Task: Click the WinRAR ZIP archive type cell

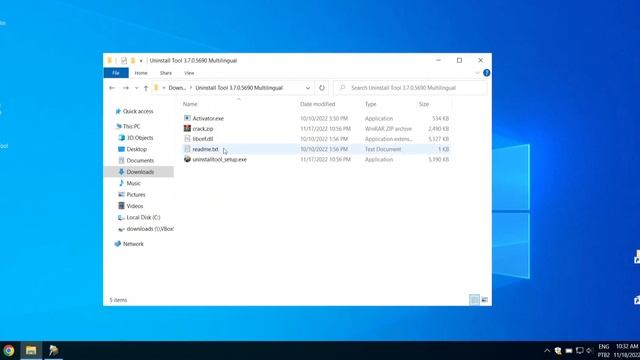Action: coord(388,129)
